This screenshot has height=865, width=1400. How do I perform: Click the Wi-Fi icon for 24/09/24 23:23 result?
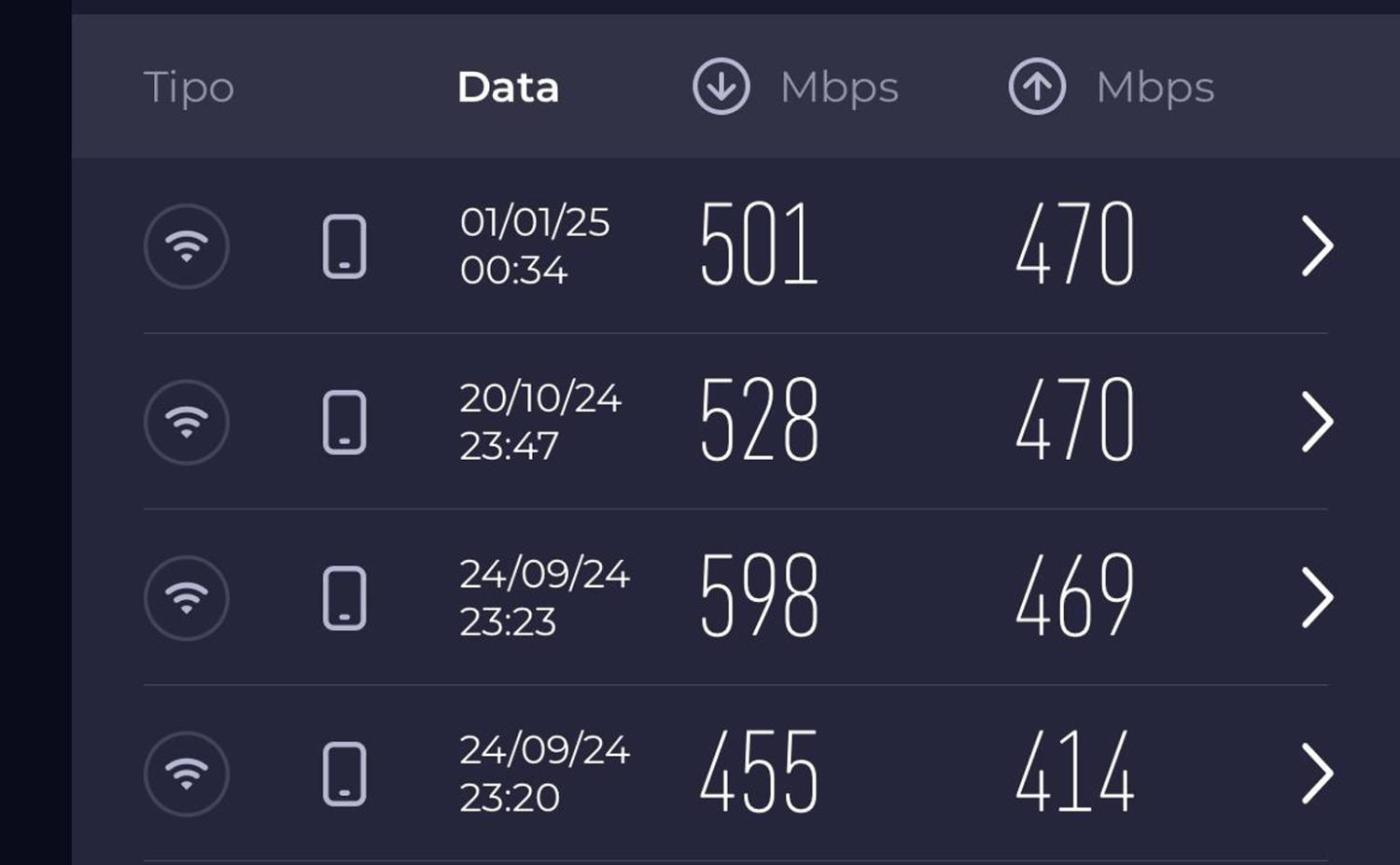pos(186,598)
